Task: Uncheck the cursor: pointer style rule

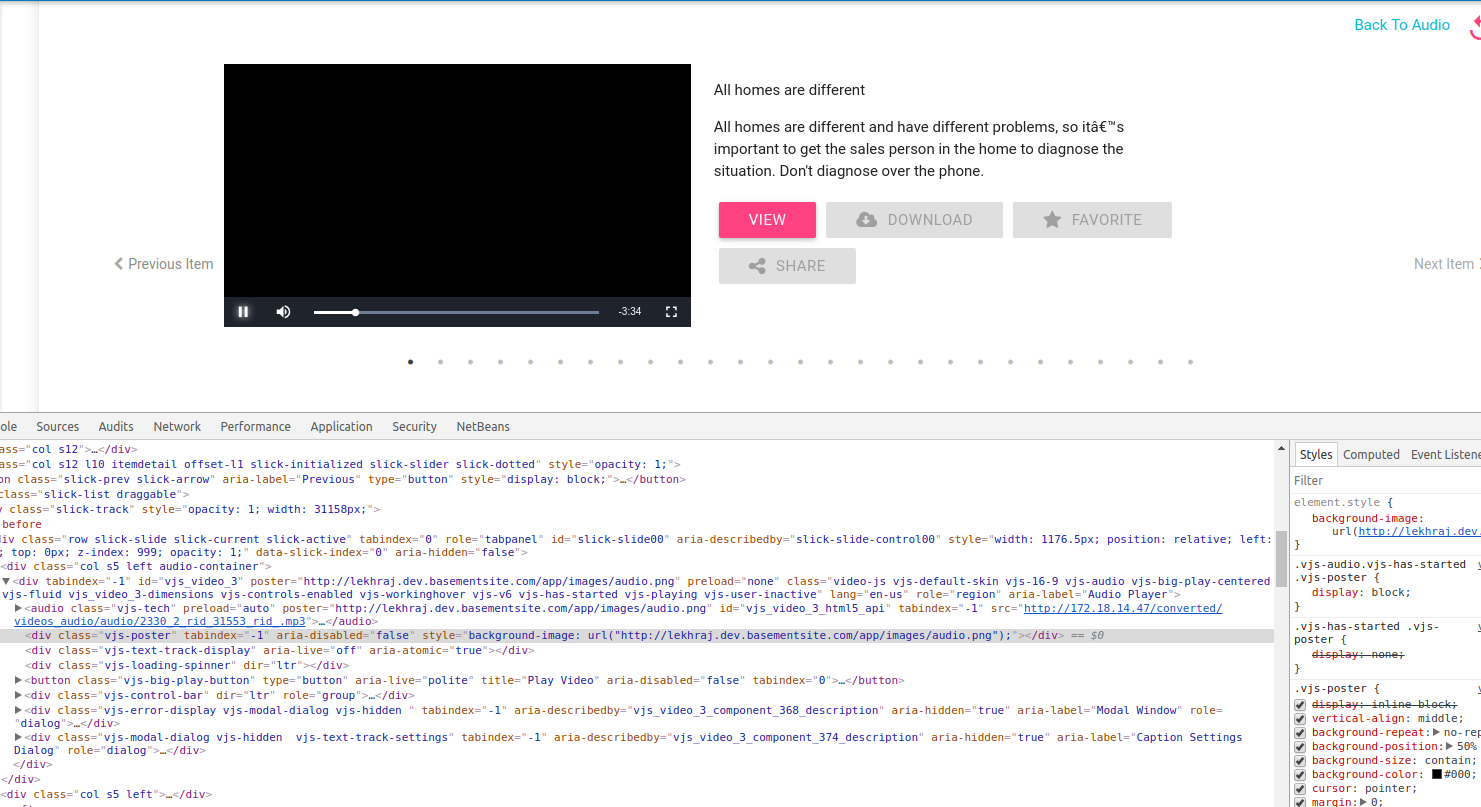Action: click(x=1298, y=788)
